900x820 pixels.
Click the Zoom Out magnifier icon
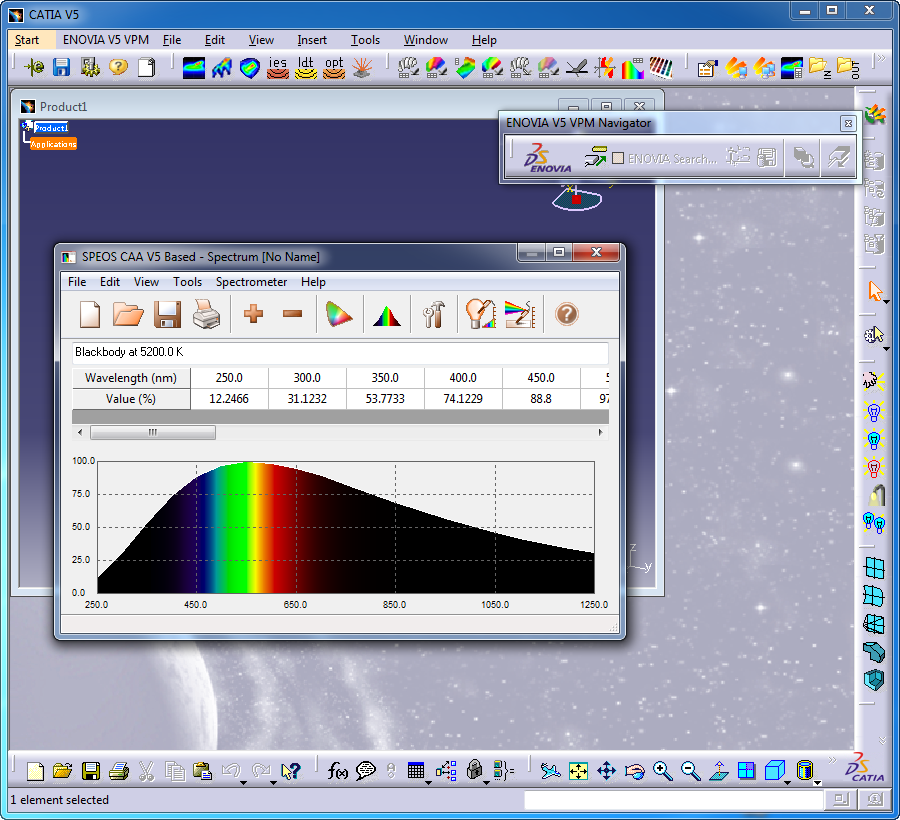(x=690, y=771)
